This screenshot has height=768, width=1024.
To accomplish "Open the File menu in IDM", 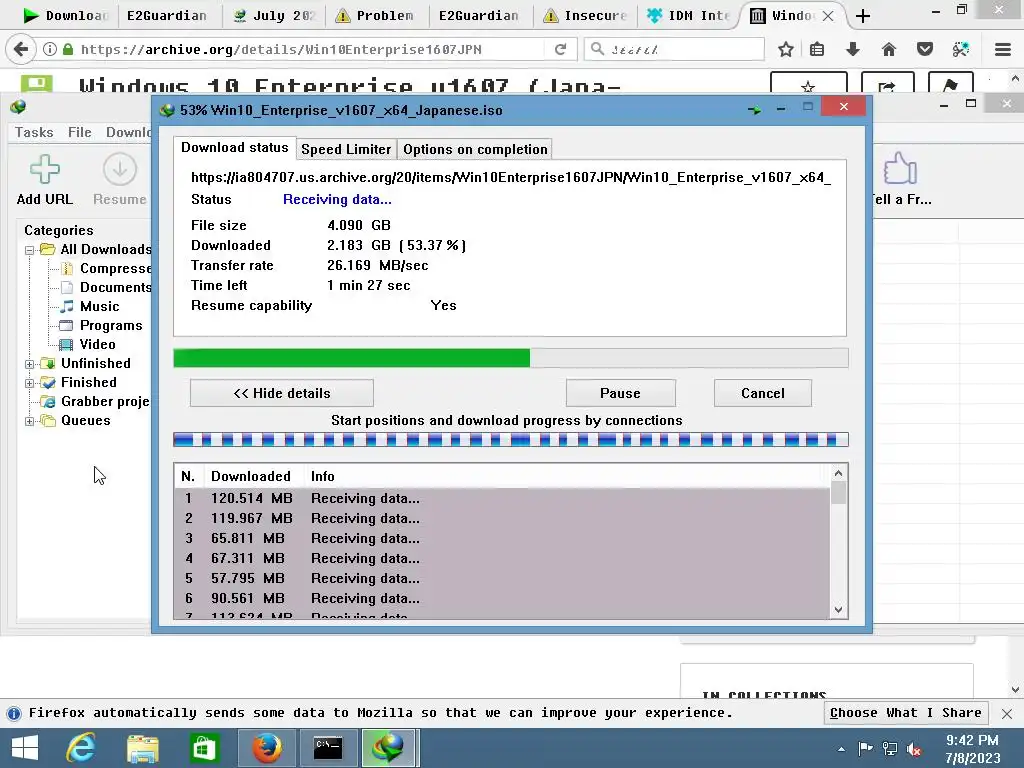I will coord(80,133).
